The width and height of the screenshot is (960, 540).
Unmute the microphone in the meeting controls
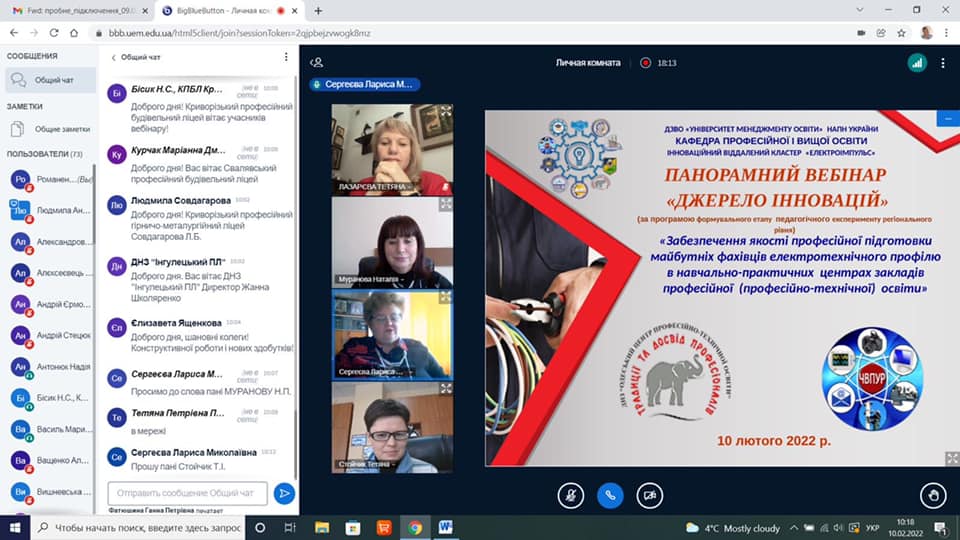(571, 494)
